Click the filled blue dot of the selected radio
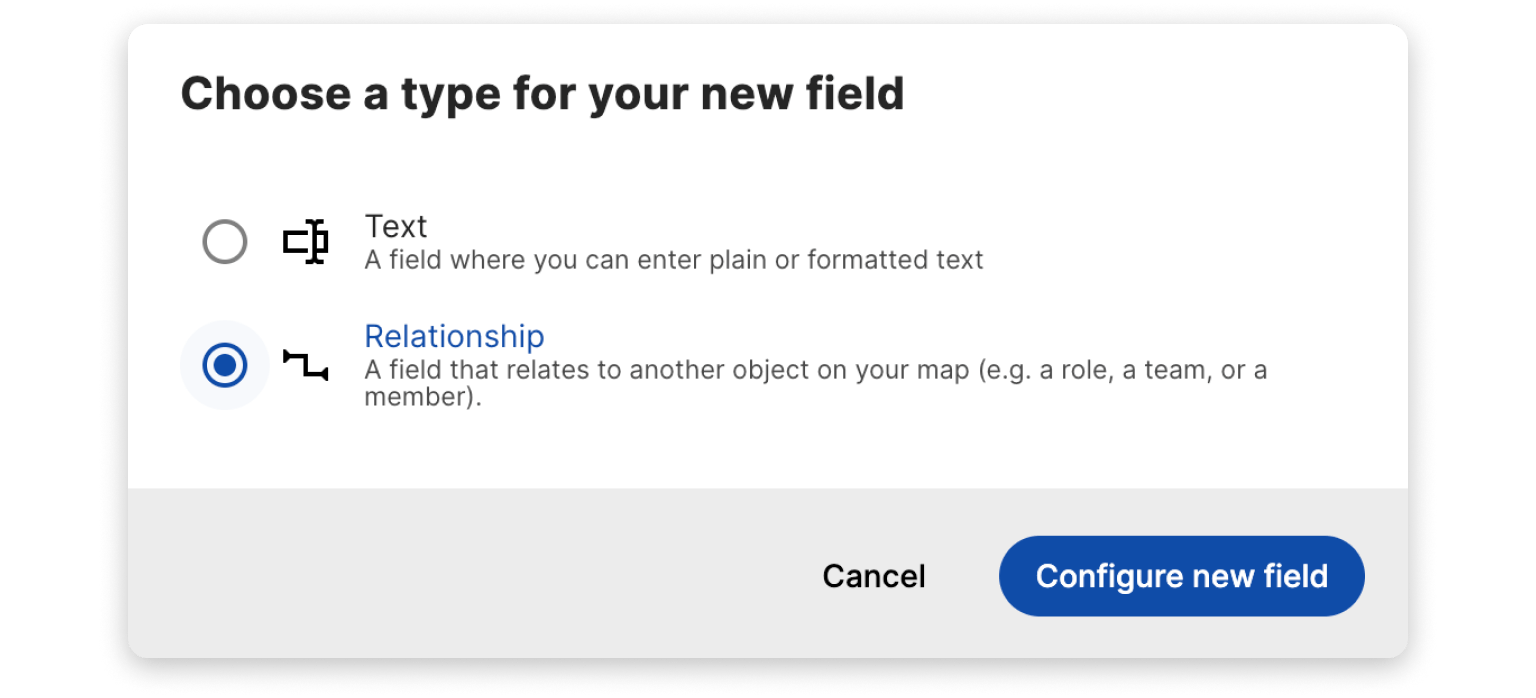This screenshot has height=698, width=1536. point(224,365)
